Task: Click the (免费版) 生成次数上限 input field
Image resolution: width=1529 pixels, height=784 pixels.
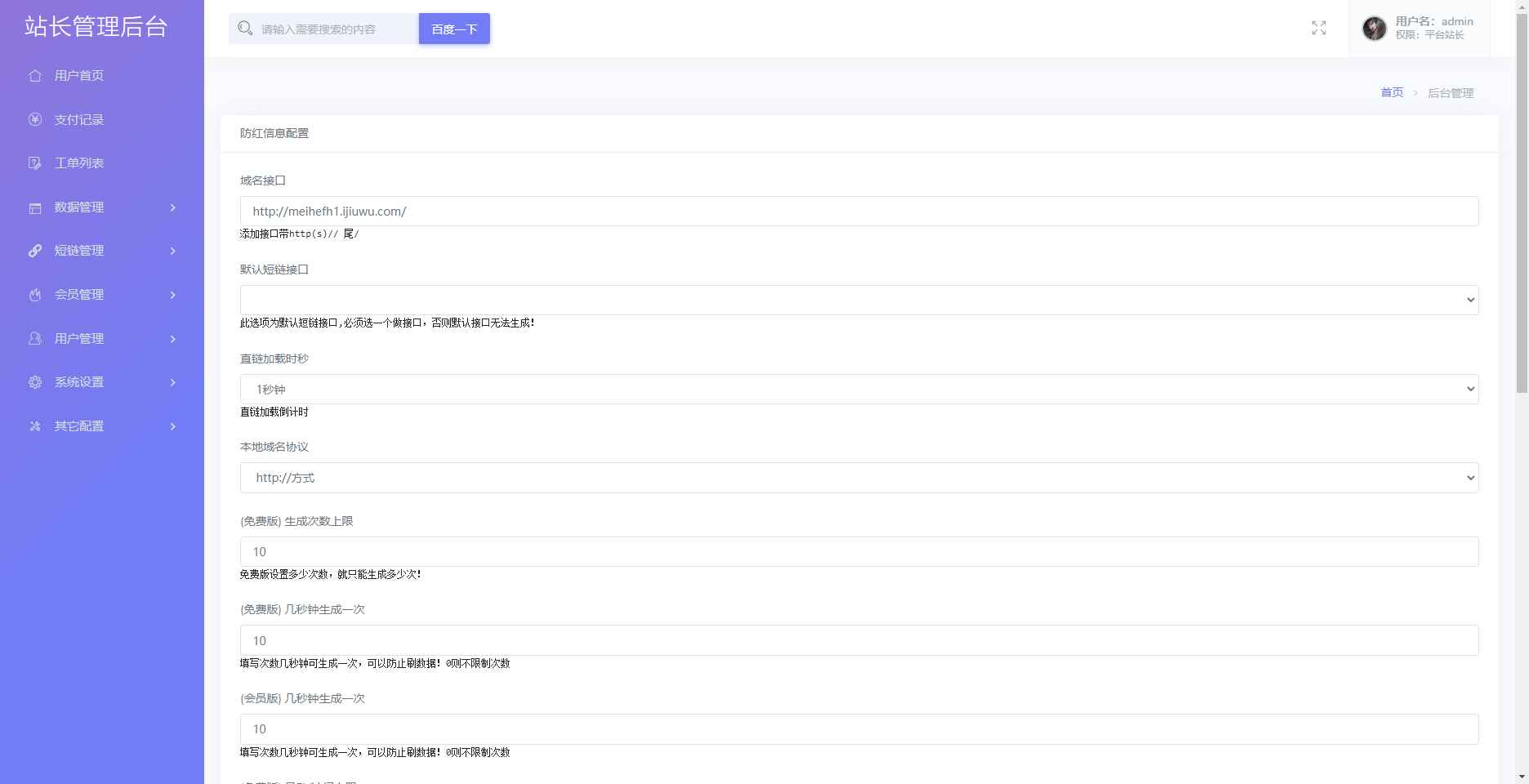Action: click(858, 551)
